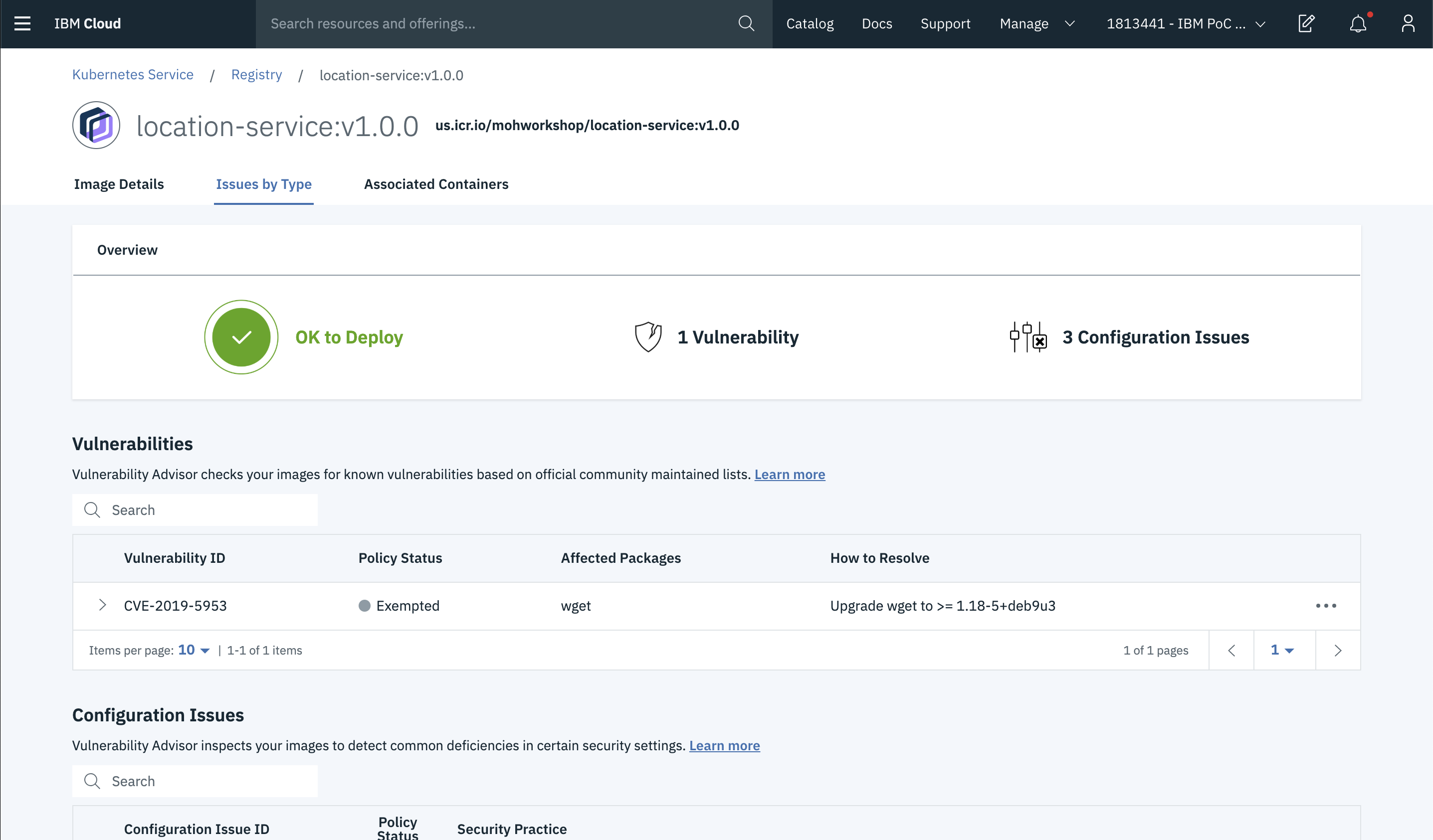Click the IBM Cloud home link
The height and width of the screenshot is (840, 1433).
click(88, 23)
